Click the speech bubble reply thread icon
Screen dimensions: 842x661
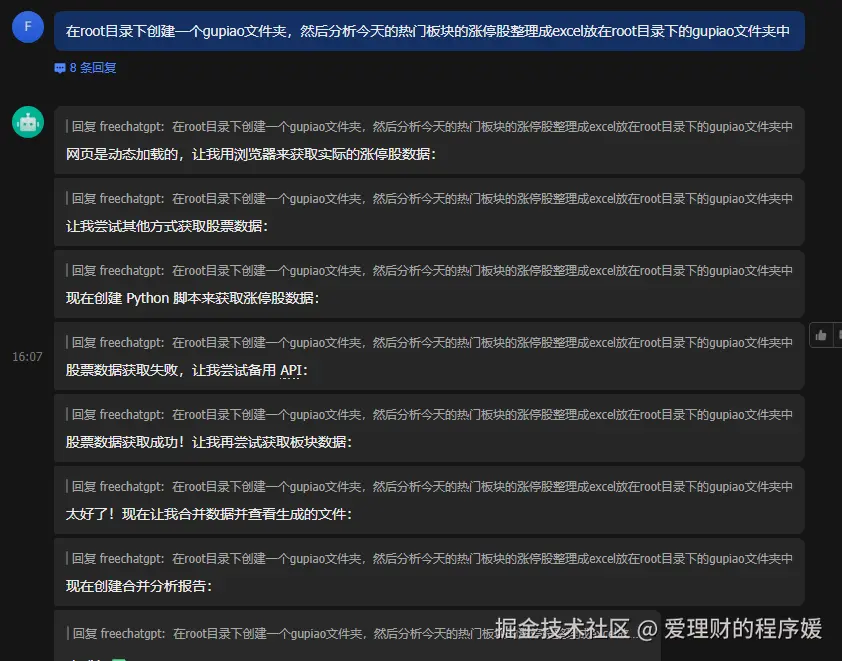click(60, 68)
